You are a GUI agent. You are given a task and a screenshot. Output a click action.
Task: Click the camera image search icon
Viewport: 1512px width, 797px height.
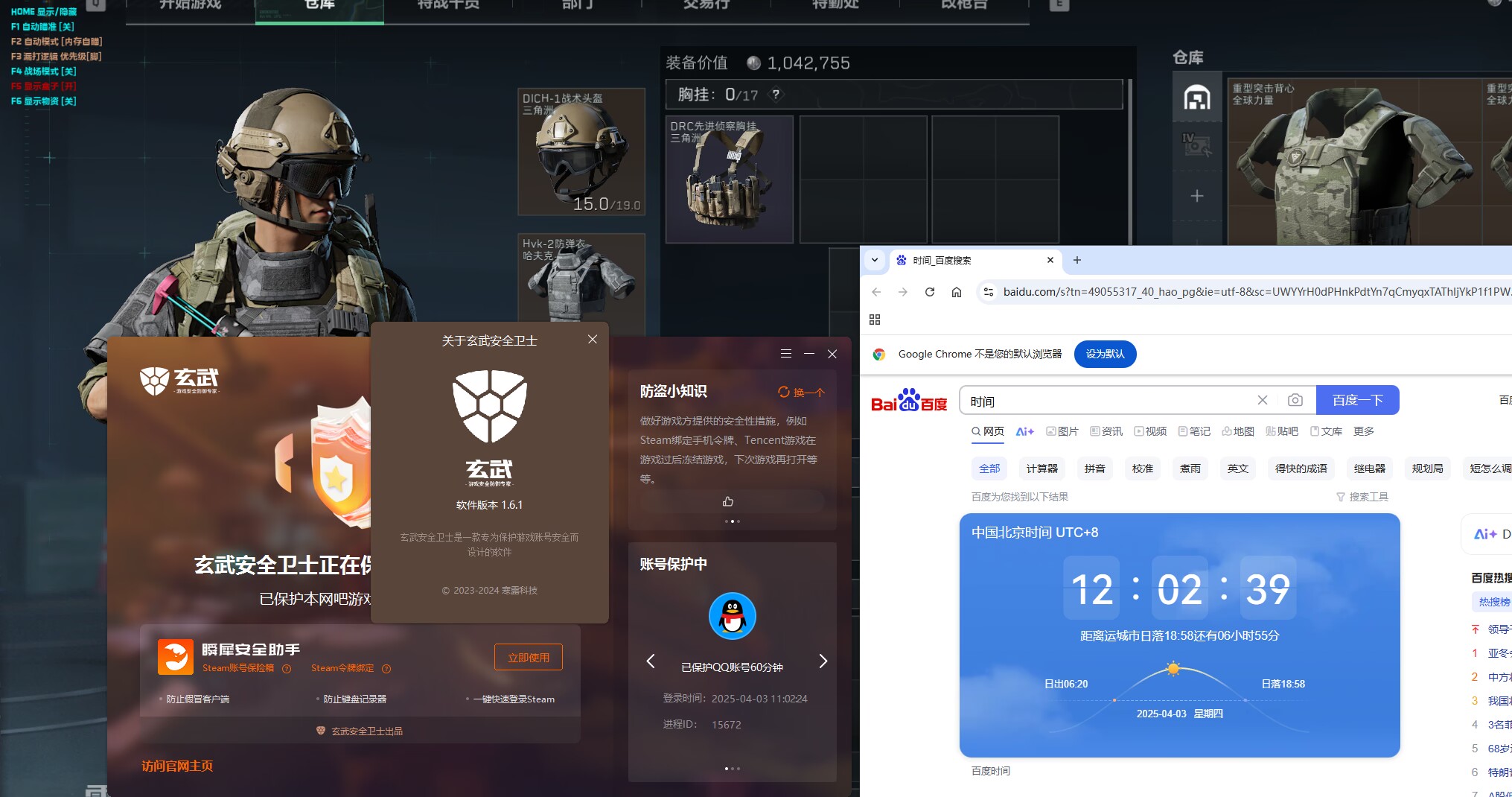[1295, 400]
